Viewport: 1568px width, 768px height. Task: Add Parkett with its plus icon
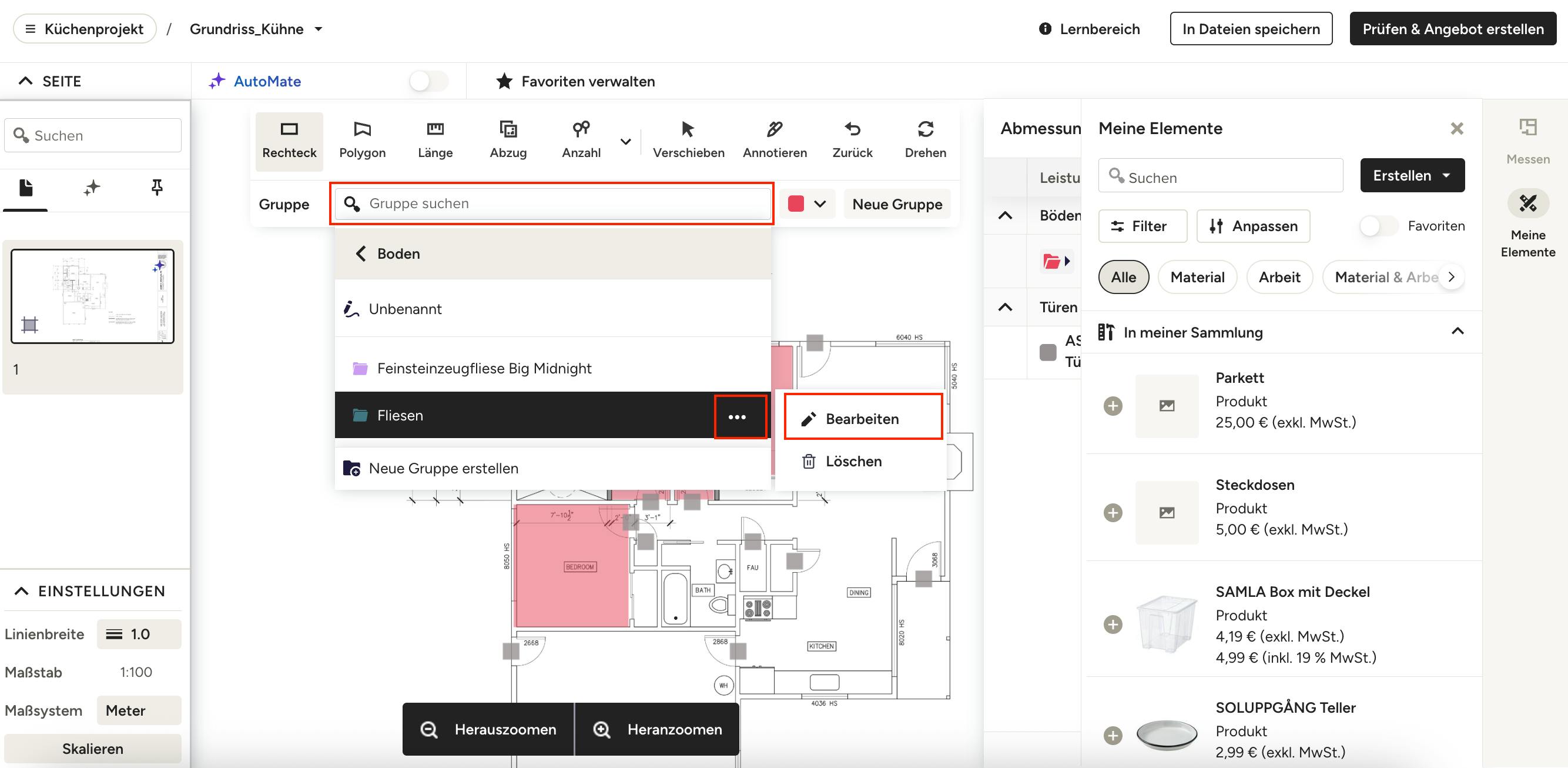tap(1113, 406)
